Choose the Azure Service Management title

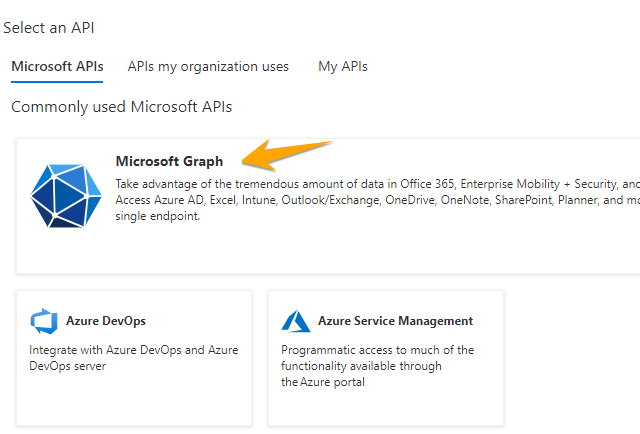(x=396, y=321)
